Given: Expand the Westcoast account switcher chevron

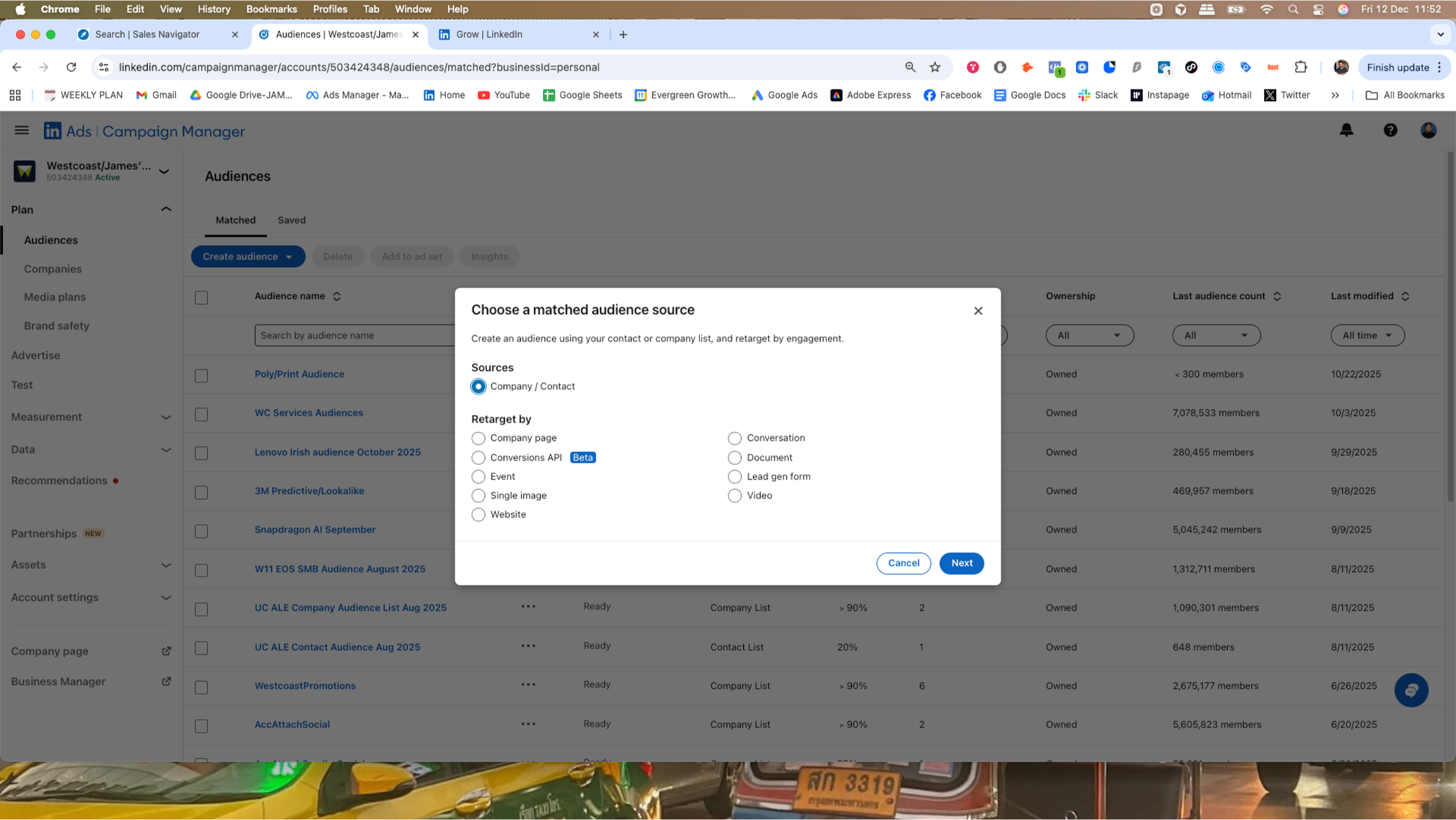Looking at the screenshot, I should tap(164, 171).
